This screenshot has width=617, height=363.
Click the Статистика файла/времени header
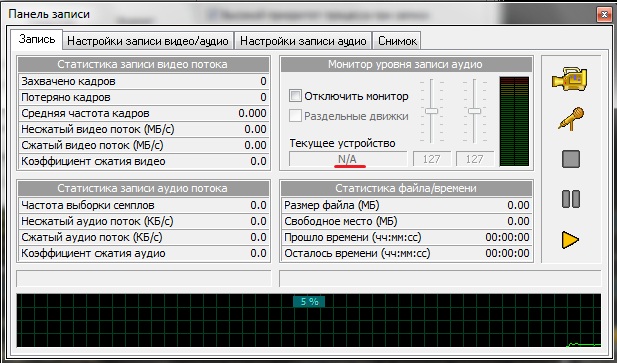pyautogui.click(x=406, y=188)
